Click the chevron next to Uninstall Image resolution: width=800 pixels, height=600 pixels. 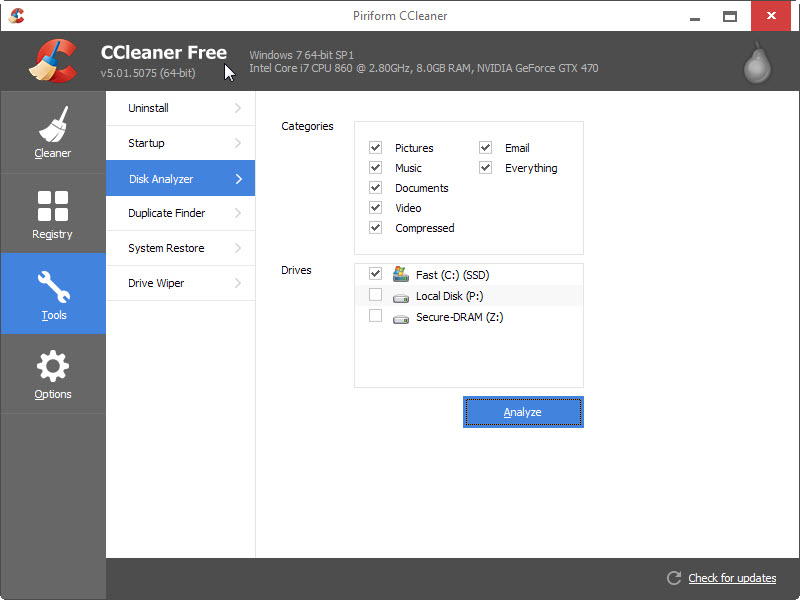point(238,108)
